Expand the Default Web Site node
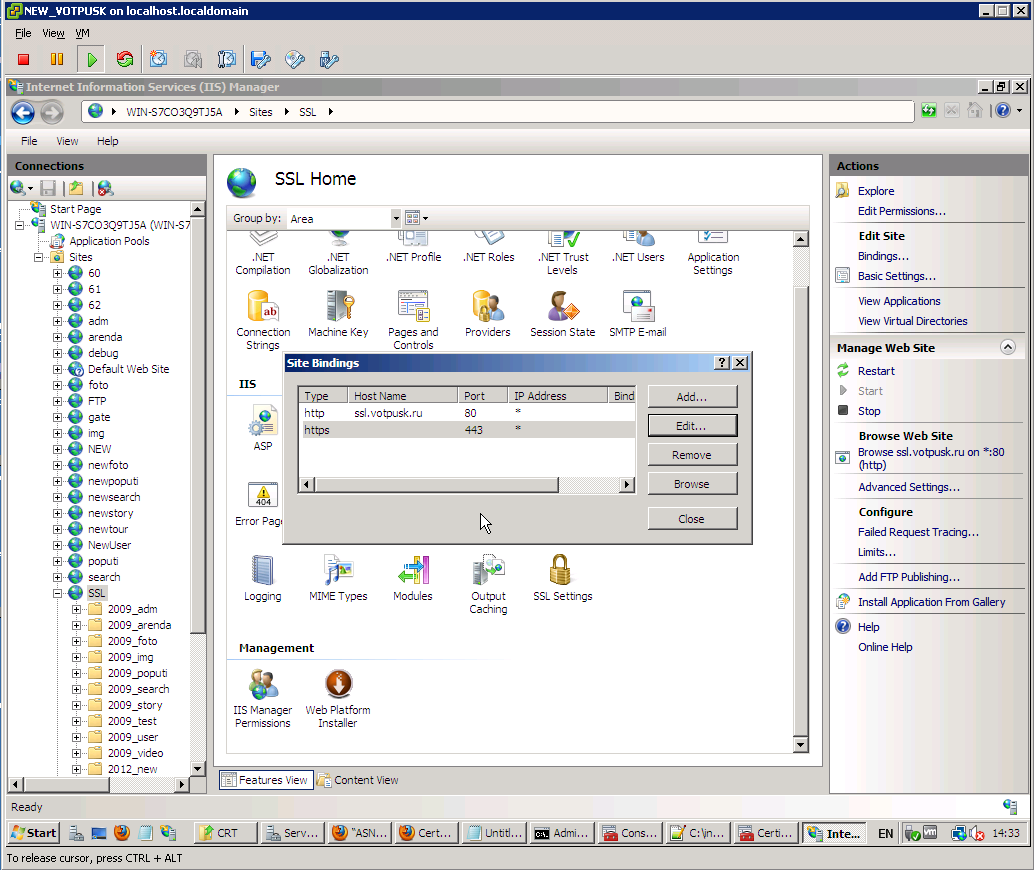1034x870 pixels. pyautogui.click(x=57, y=369)
